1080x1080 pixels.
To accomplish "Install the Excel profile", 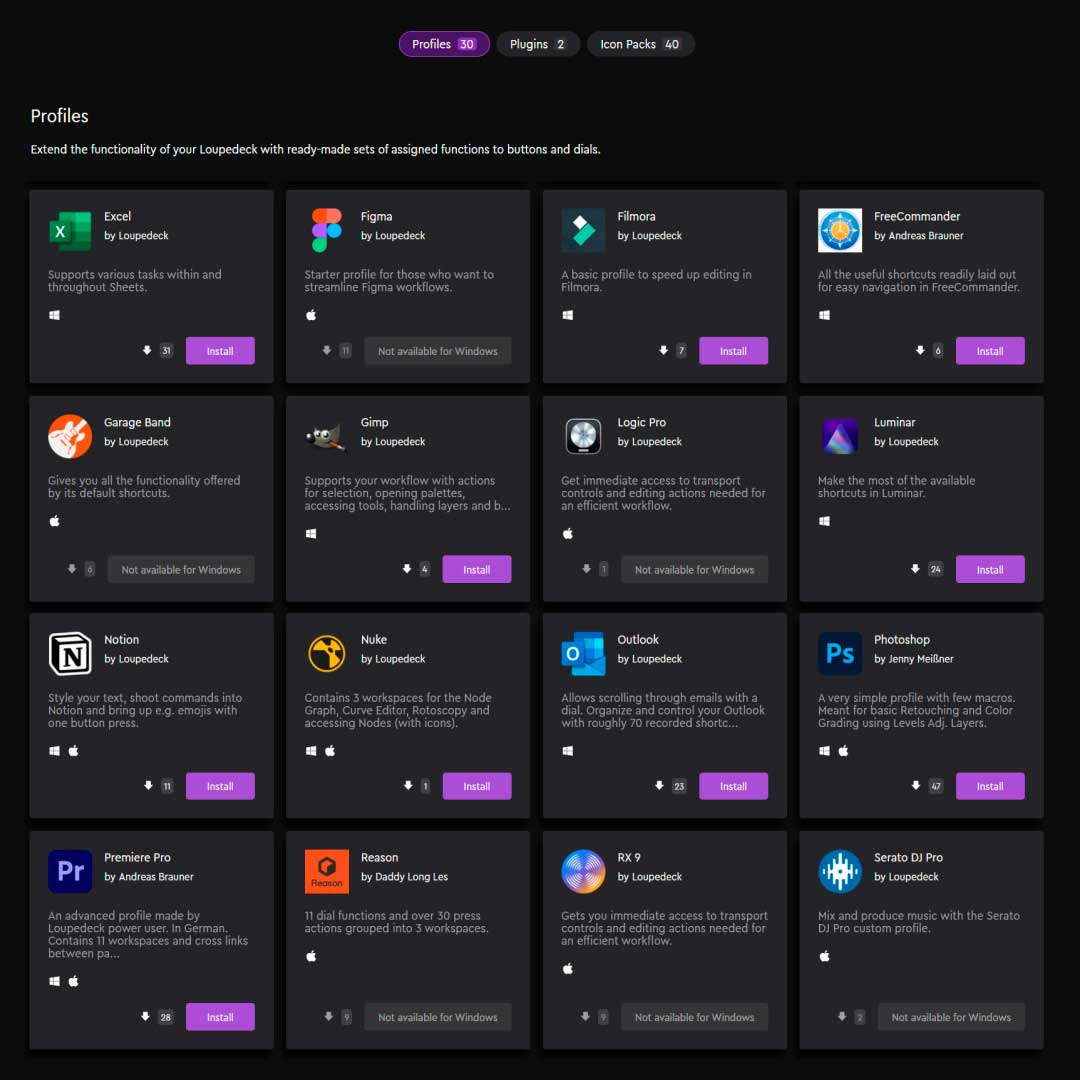I will click(220, 351).
